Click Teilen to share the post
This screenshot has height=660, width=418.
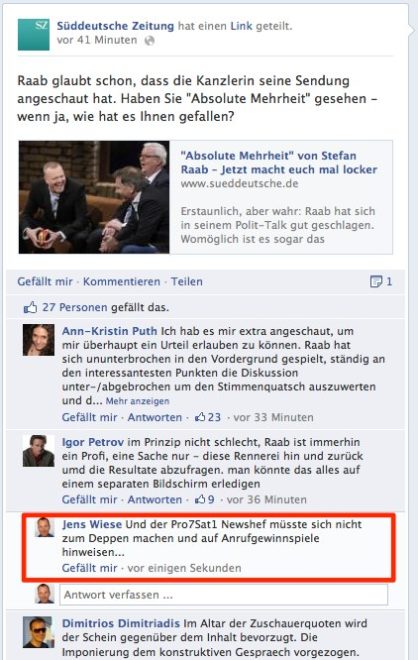tap(186, 282)
